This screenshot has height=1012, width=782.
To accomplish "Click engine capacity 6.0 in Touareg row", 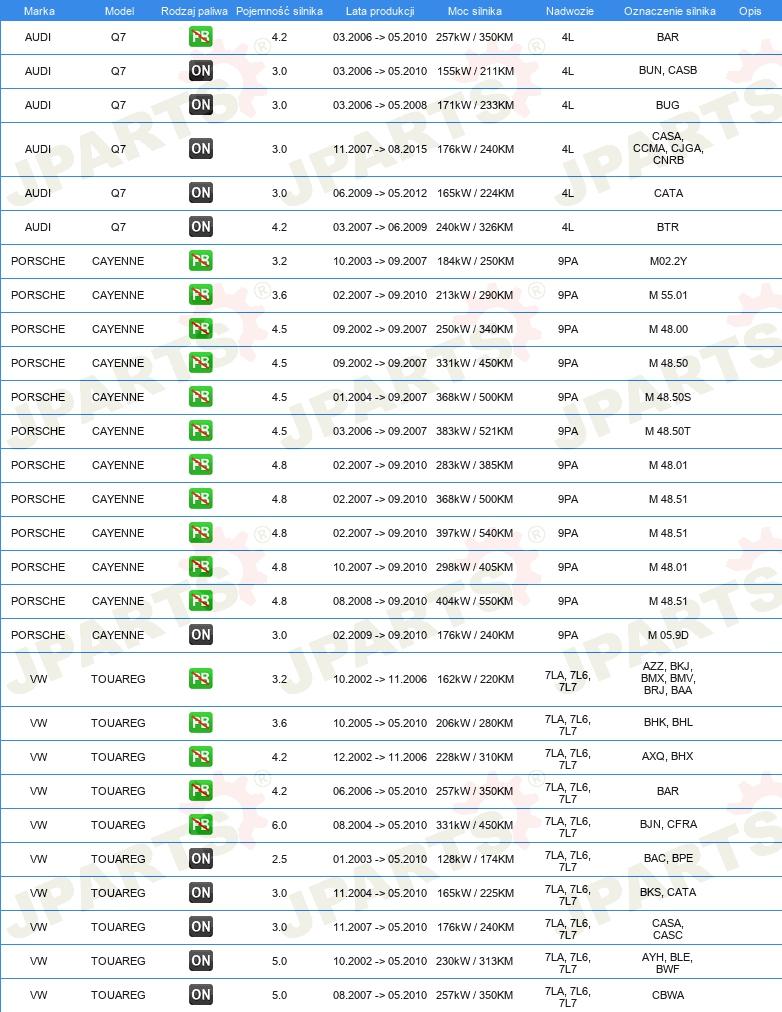I will 279,825.
